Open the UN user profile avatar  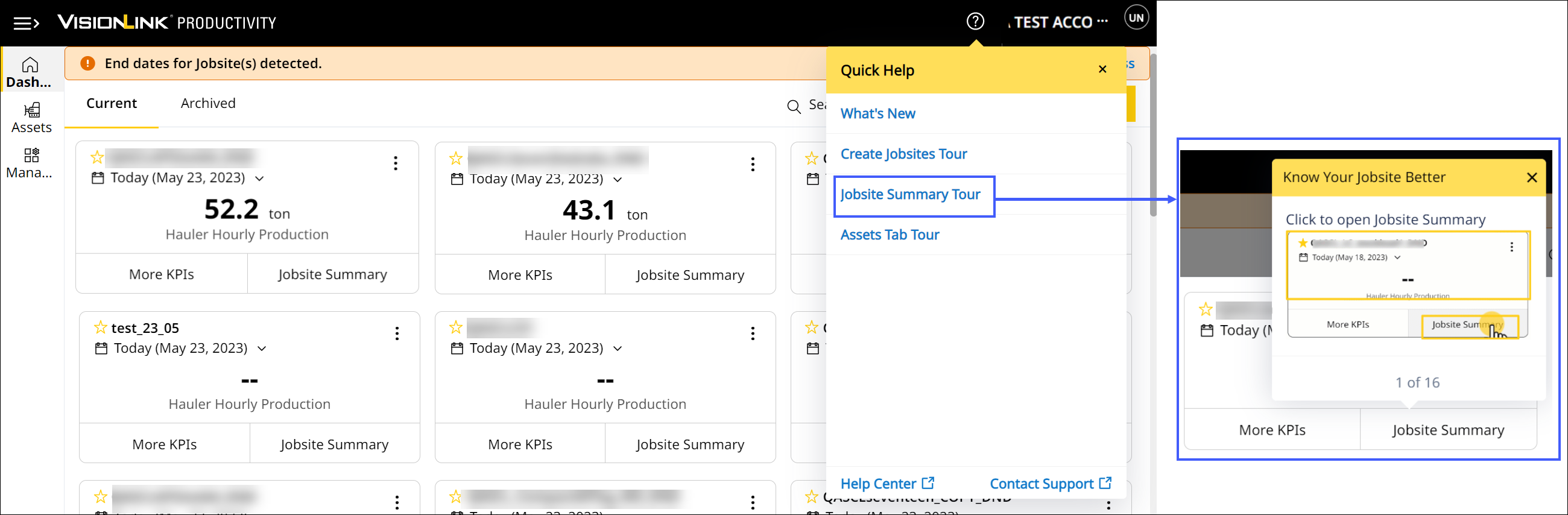1136,17
